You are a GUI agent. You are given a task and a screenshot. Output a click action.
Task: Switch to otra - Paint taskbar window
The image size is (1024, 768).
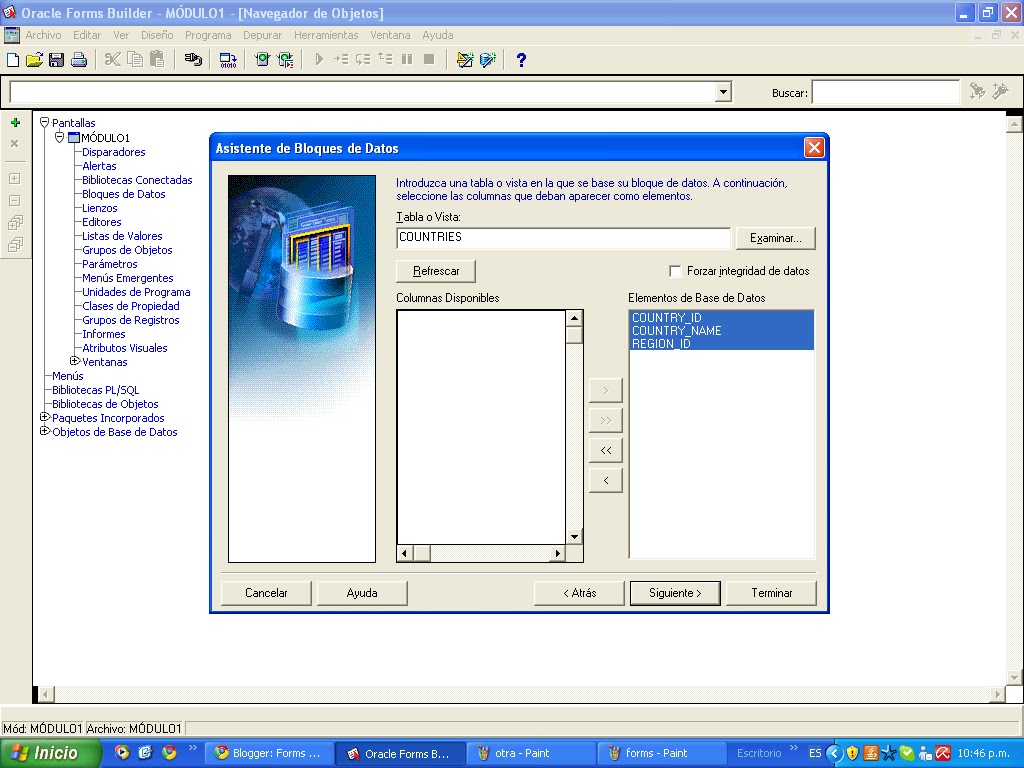(531, 754)
